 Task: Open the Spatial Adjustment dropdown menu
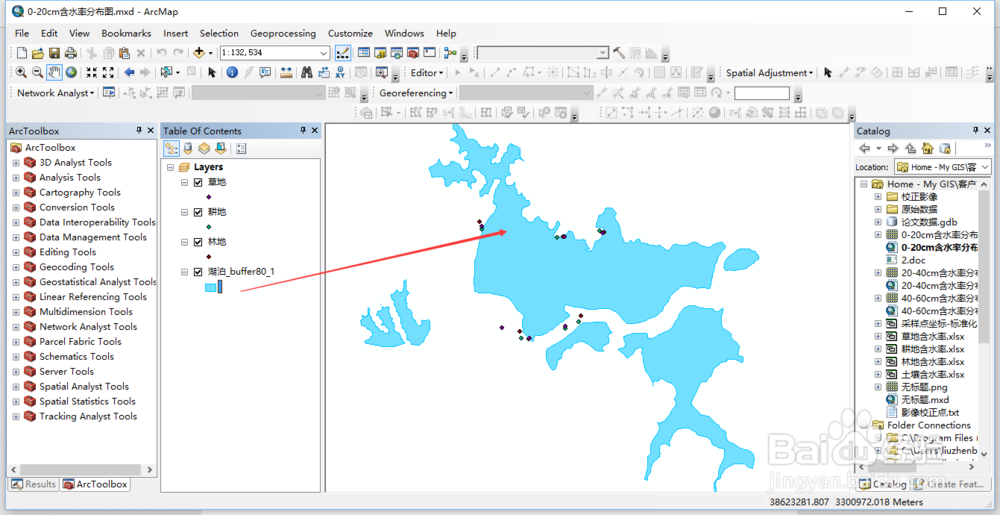coord(770,73)
